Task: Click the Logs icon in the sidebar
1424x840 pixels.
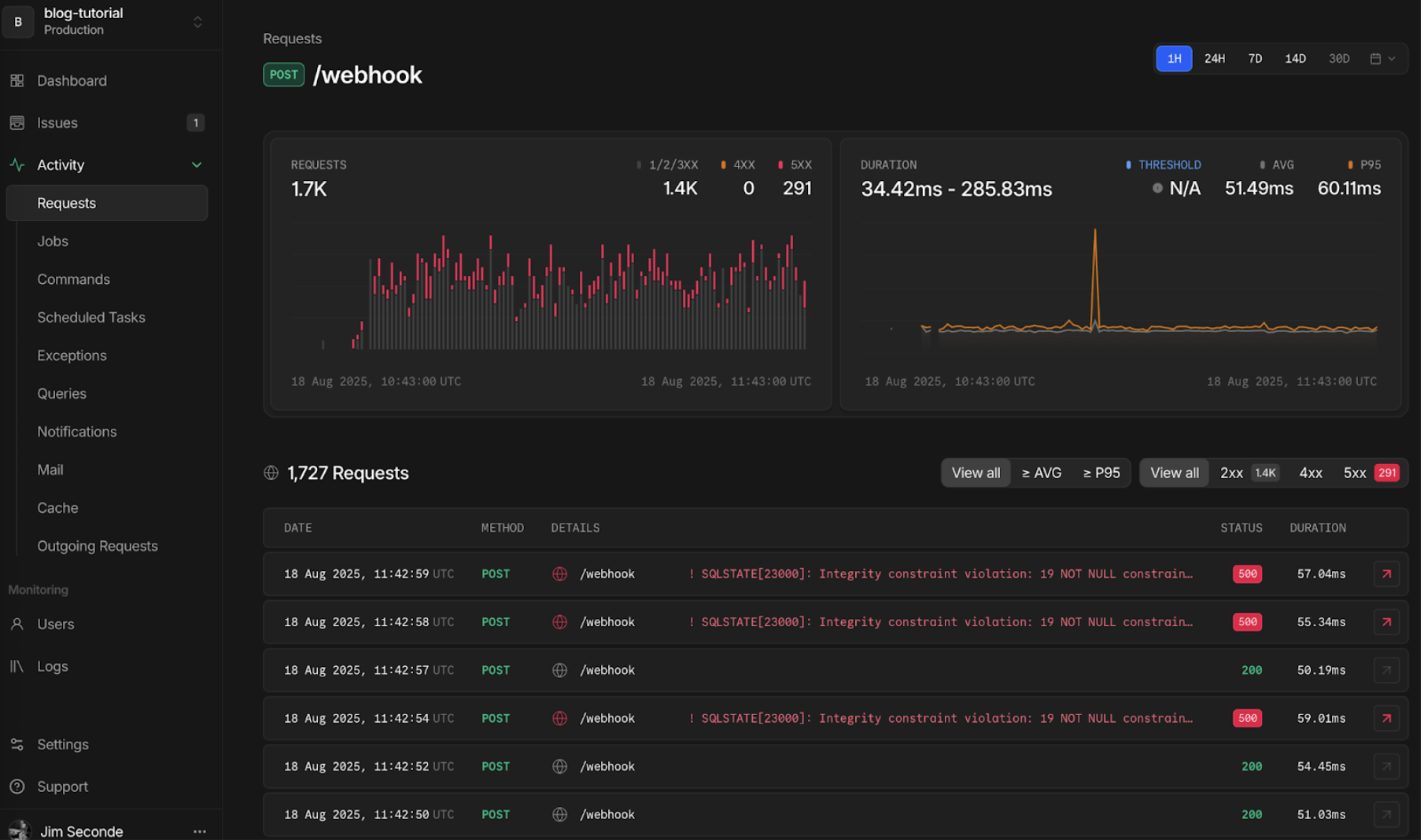Action: click(x=17, y=666)
